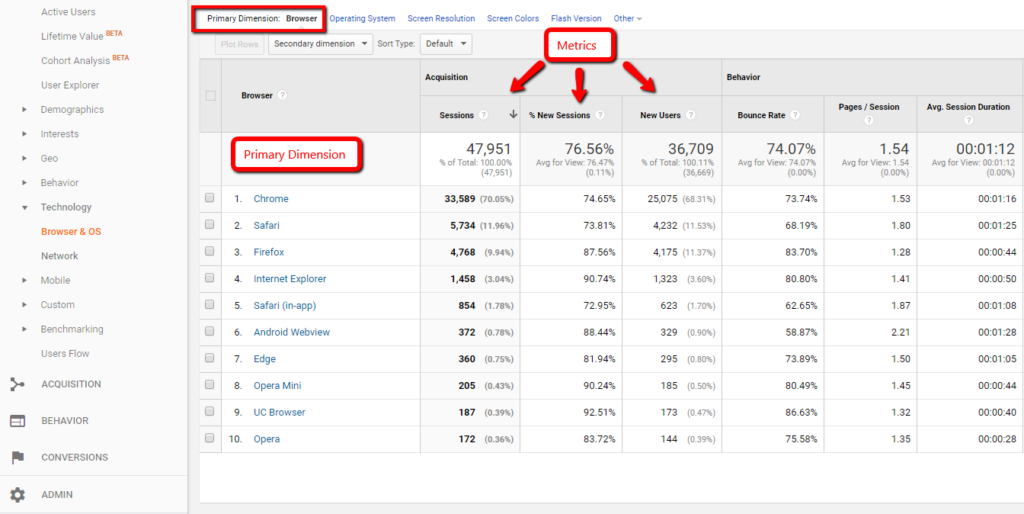Select Screen Resolution dimension tab

pyautogui.click(x=441, y=19)
